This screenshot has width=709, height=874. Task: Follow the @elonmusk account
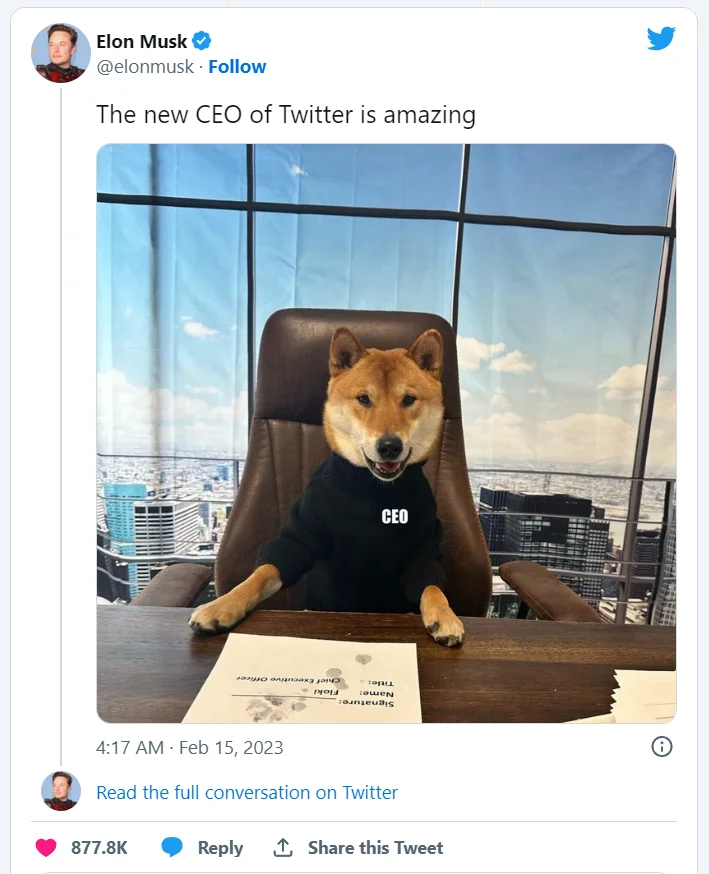click(237, 66)
